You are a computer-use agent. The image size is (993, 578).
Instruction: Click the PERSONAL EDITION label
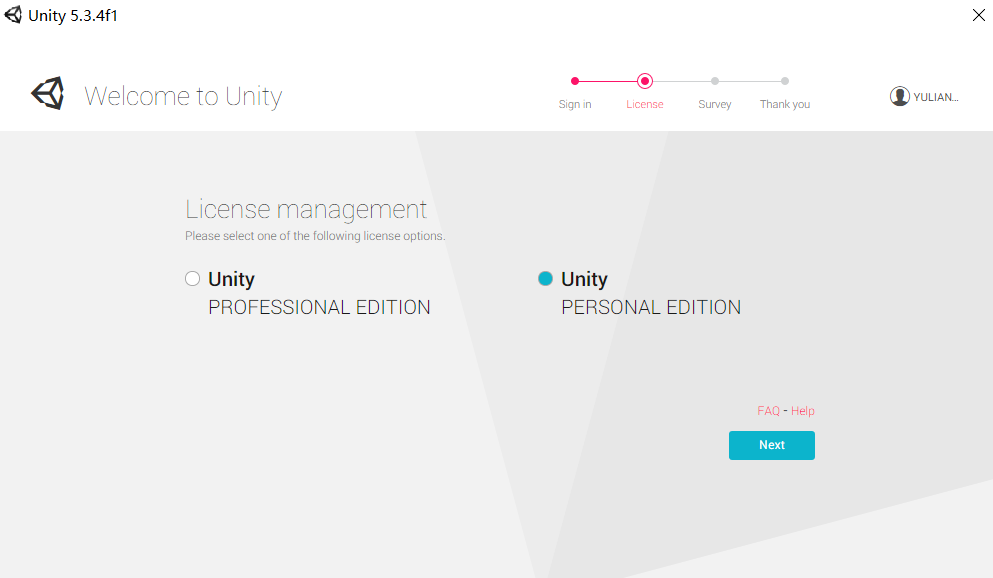[651, 307]
